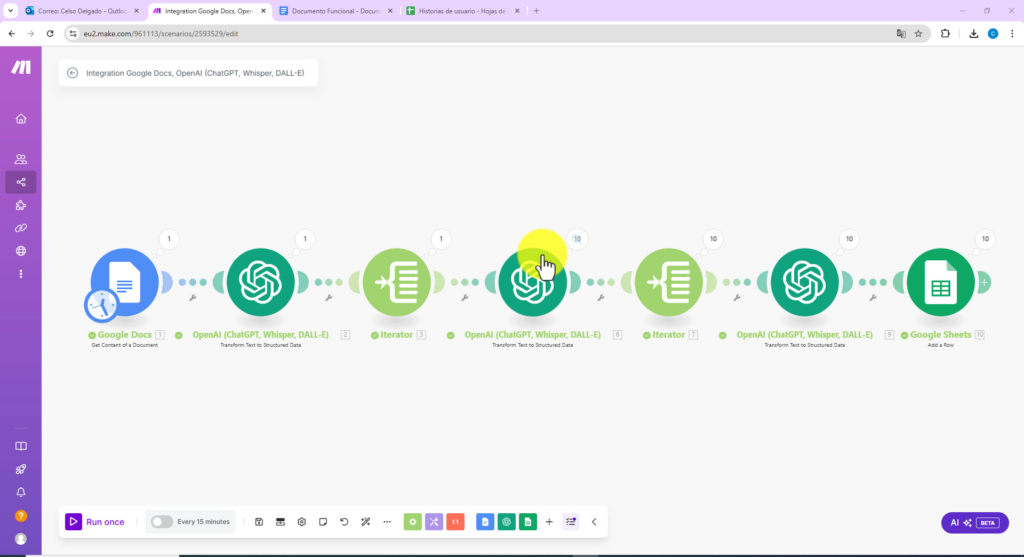Go back using the scenario title arrow
The image size is (1024, 557).
(73, 73)
